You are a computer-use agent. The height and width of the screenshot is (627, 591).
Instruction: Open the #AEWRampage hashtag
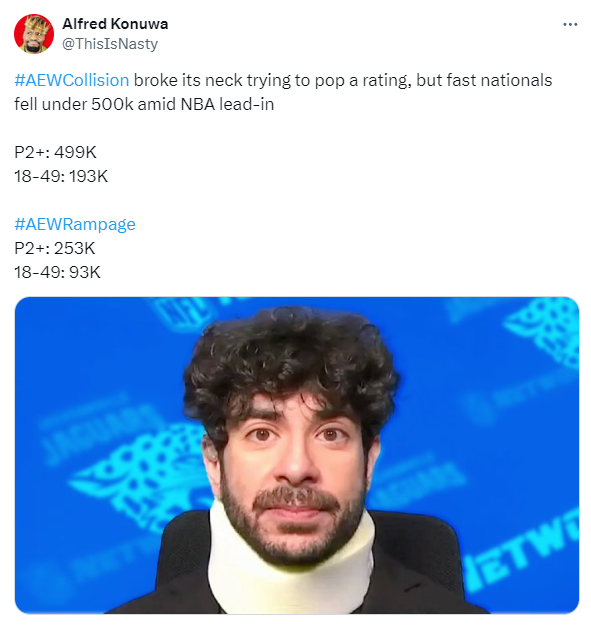pyautogui.click(x=75, y=224)
